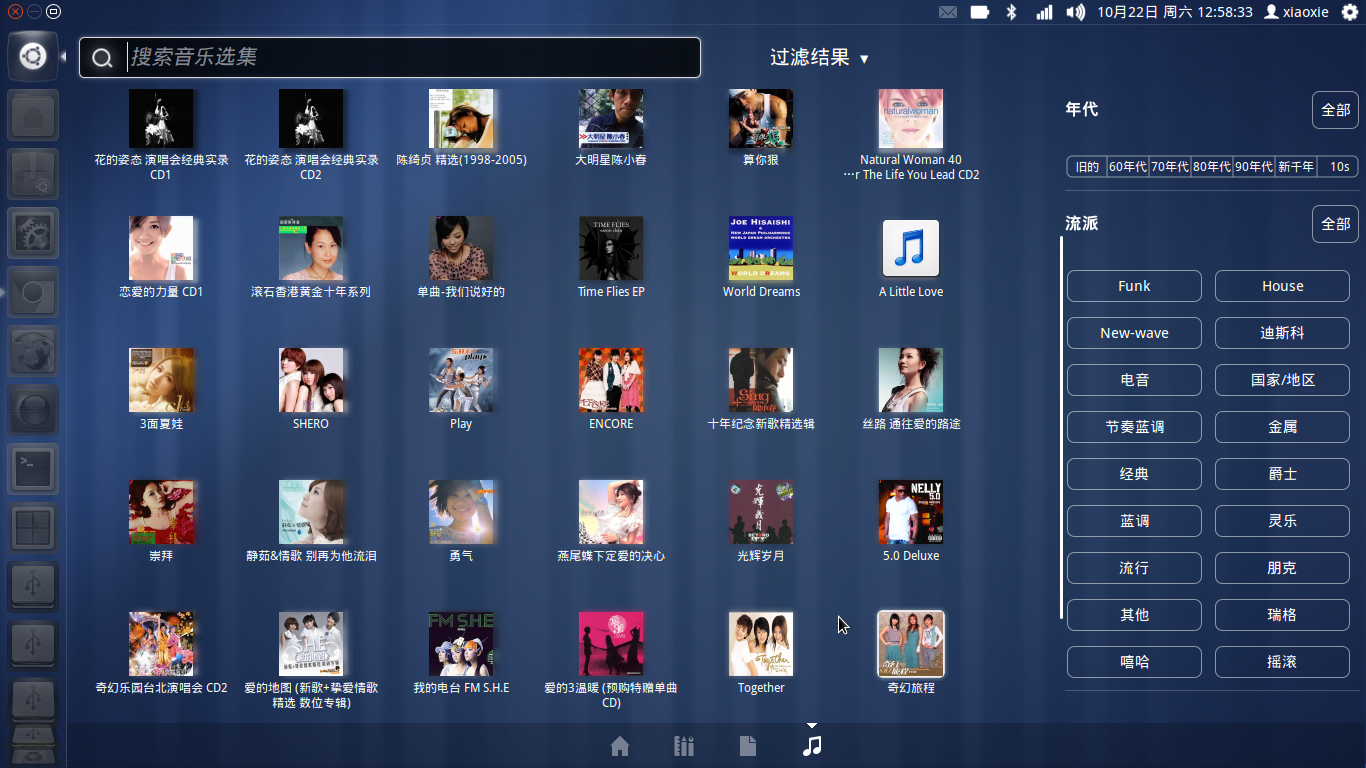Toggle the House genre filter
This screenshot has height=768, width=1366.
pos(1282,286)
